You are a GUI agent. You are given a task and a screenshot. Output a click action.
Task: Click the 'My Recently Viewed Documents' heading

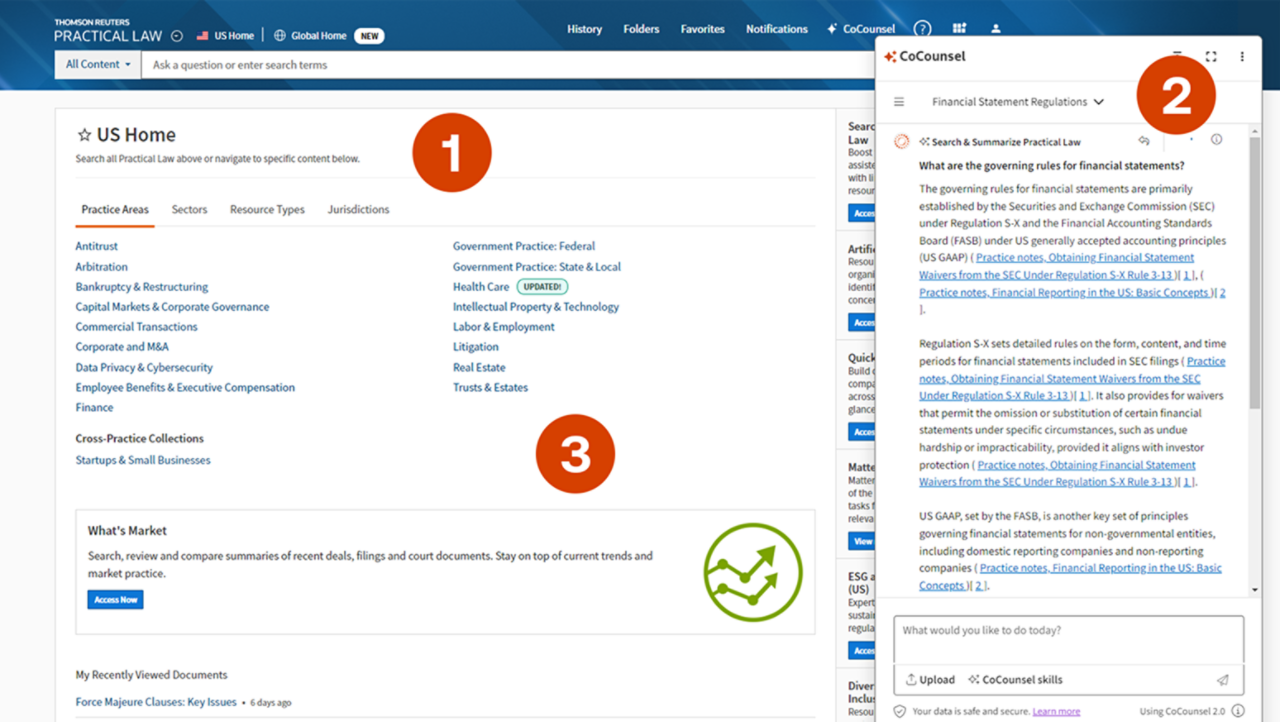[x=152, y=675]
